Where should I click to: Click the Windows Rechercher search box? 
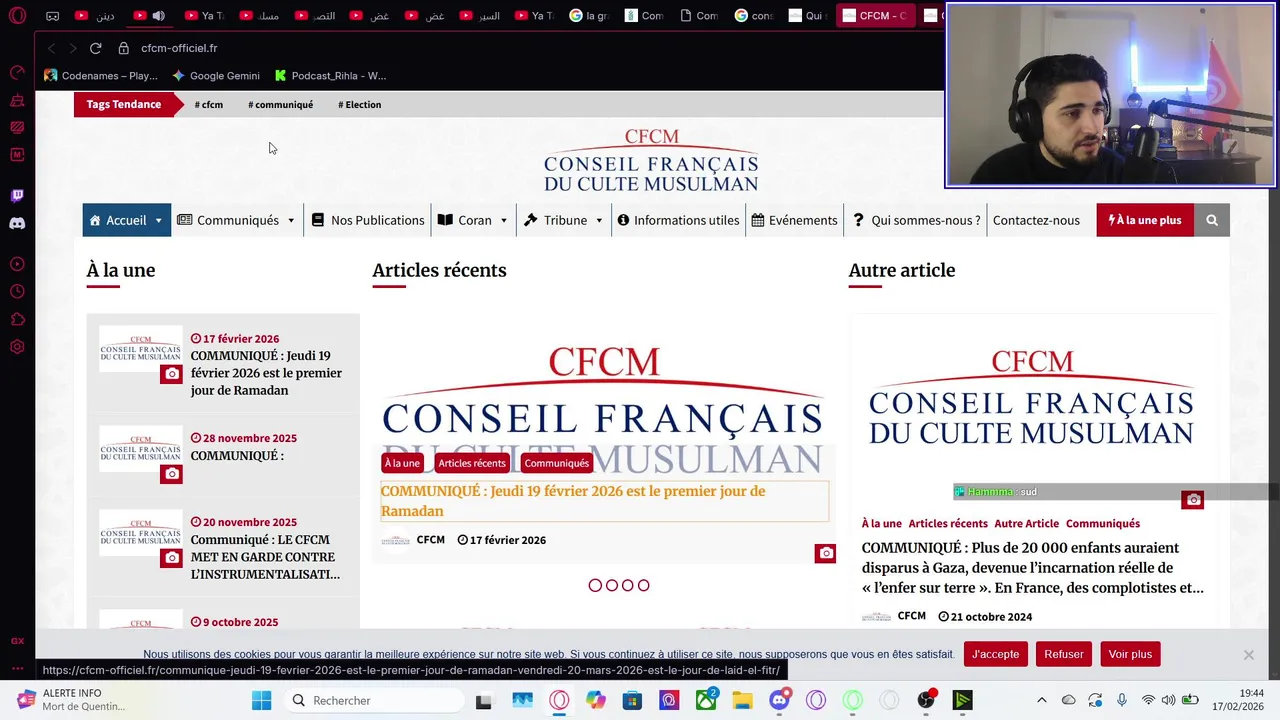tap(373, 700)
